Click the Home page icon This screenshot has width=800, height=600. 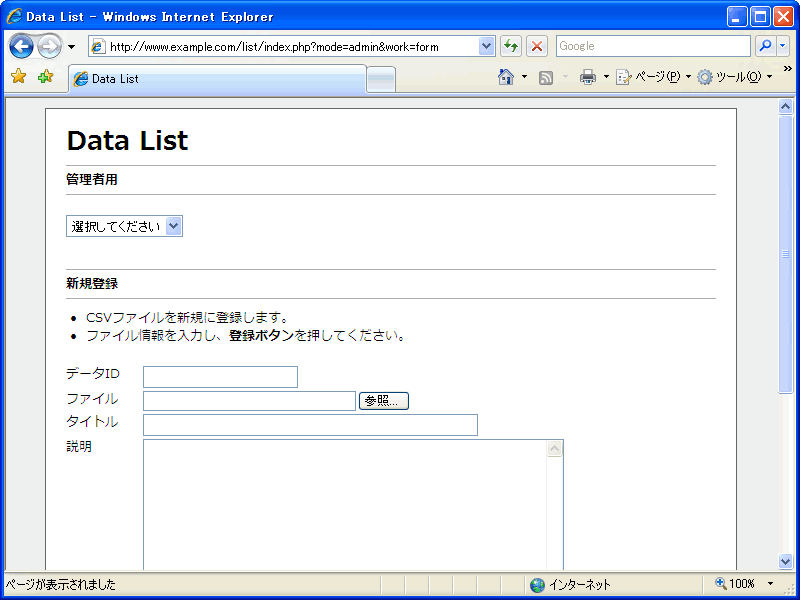pos(506,77)
